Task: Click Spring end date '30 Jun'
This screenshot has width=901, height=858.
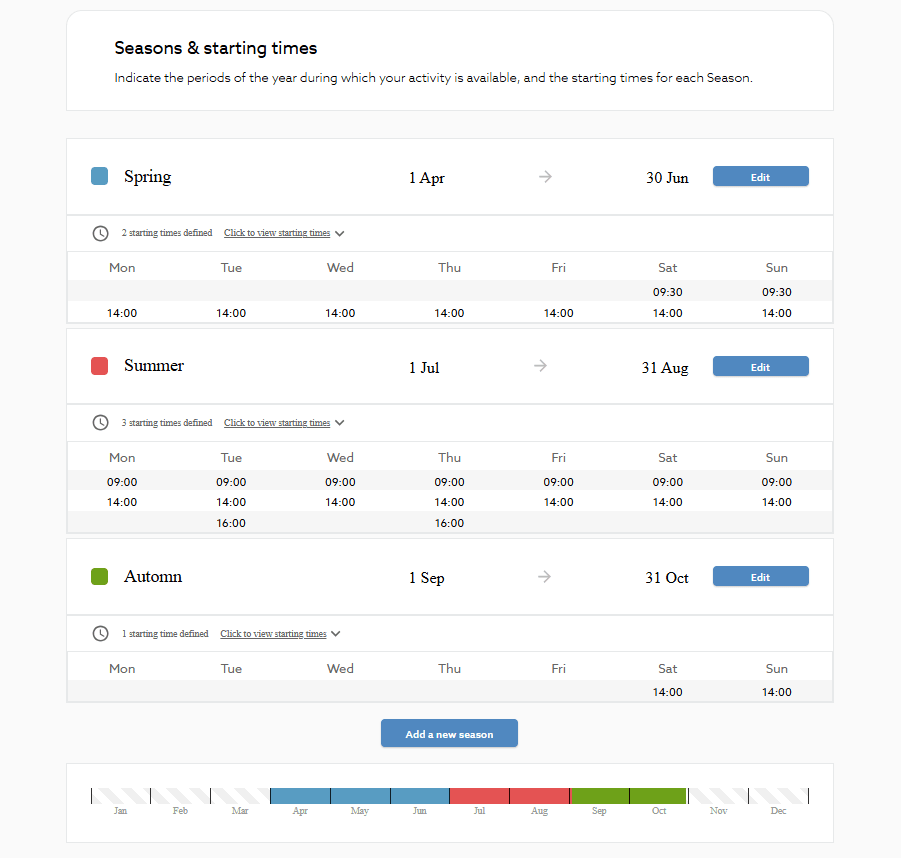Action: coord(667,178)
